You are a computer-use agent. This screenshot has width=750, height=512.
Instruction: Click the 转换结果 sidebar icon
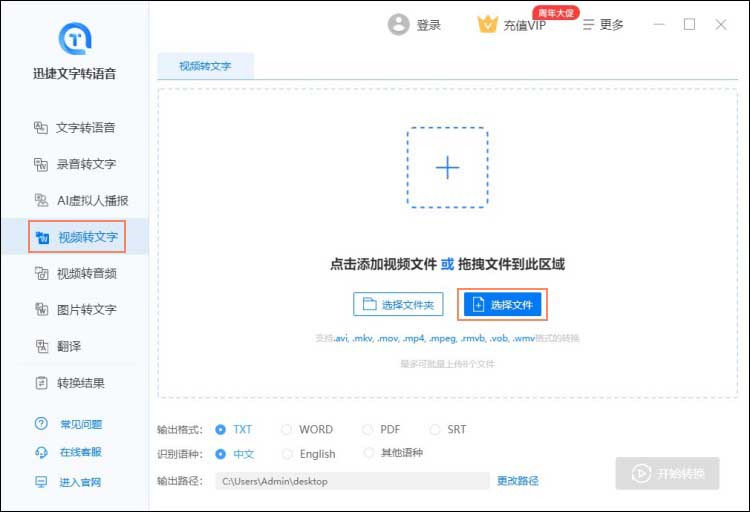(42, 383)
